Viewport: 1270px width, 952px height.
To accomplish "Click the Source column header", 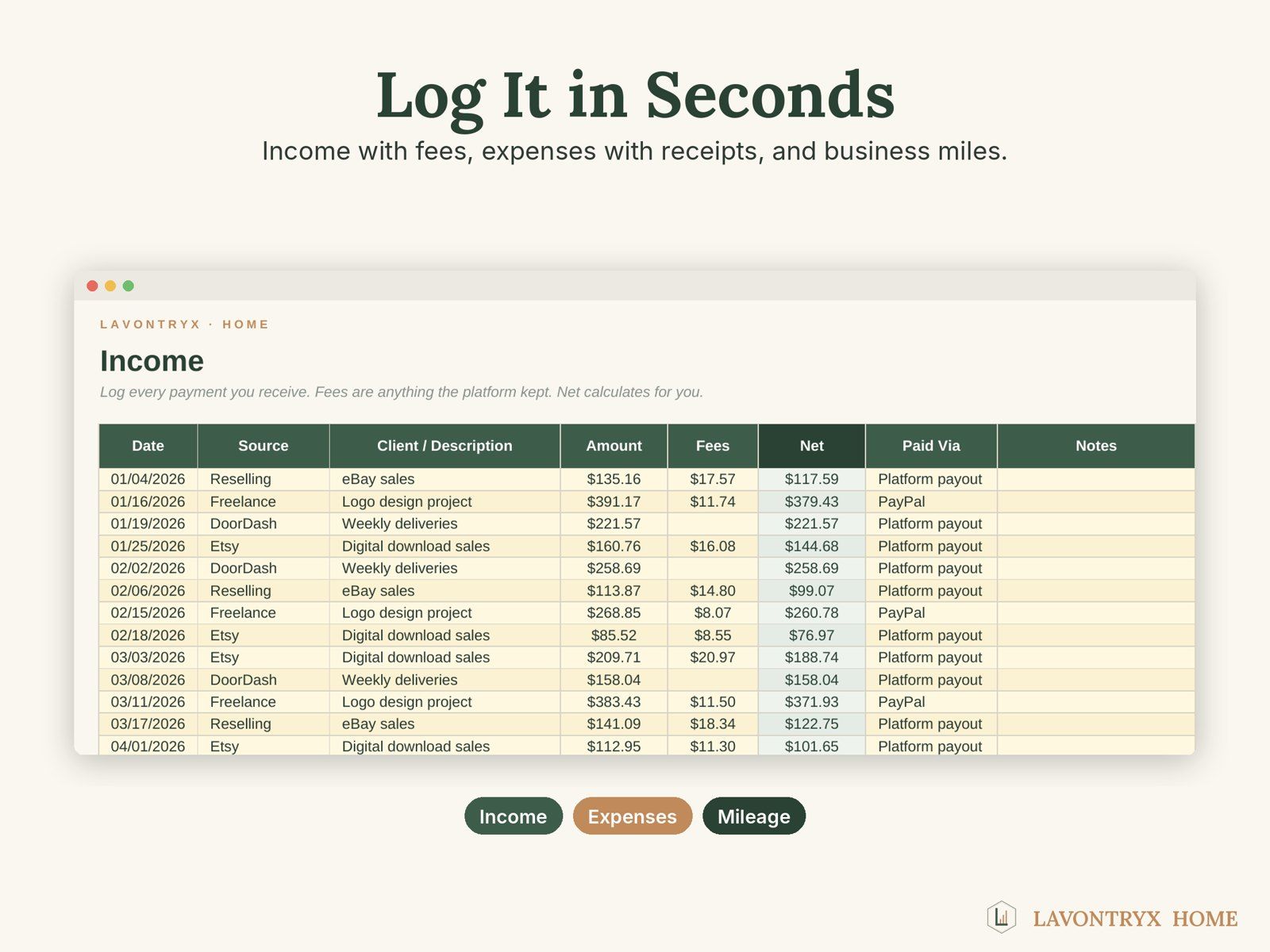I will pyautogui.click(x=264, y=446).
